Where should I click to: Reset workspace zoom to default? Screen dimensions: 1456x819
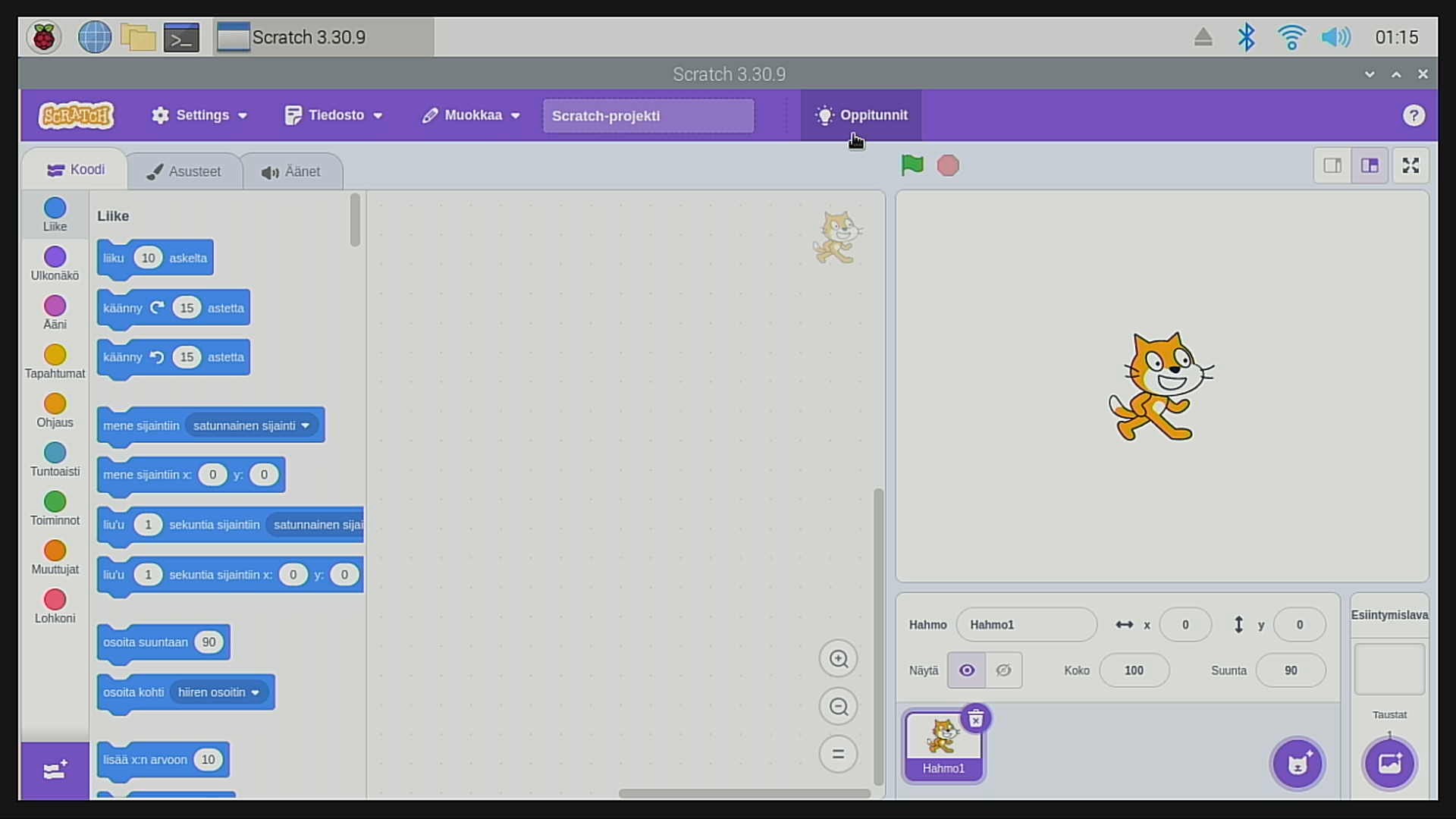[x=838, y=754]
